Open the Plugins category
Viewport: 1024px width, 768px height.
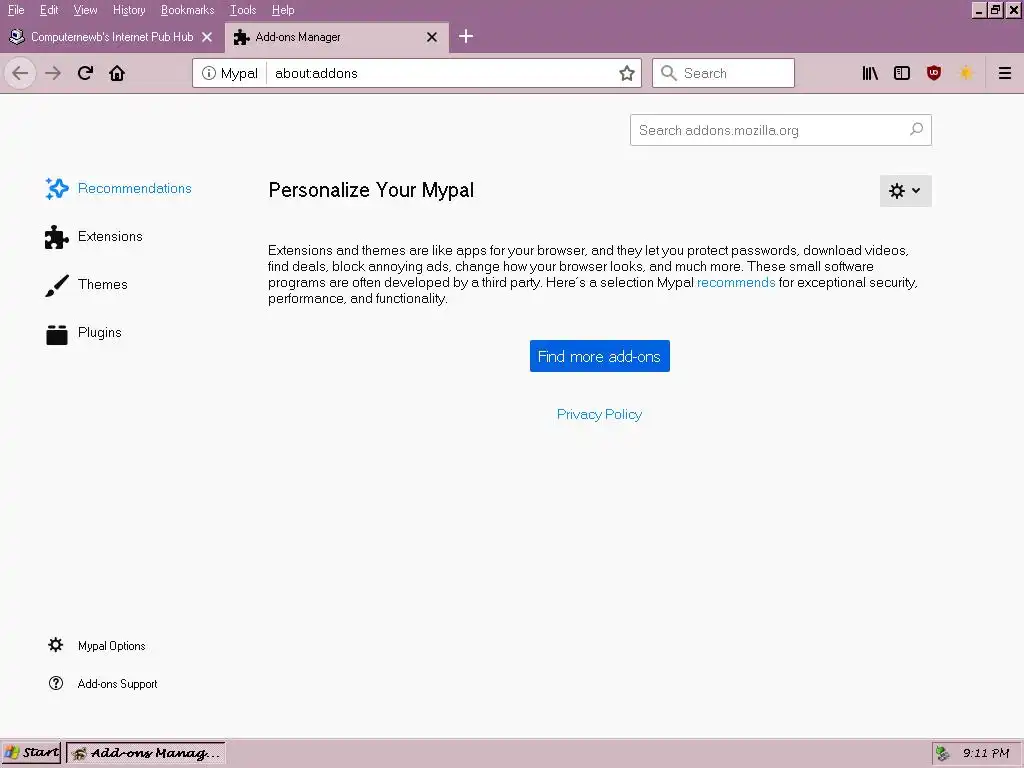coord(83,333)
